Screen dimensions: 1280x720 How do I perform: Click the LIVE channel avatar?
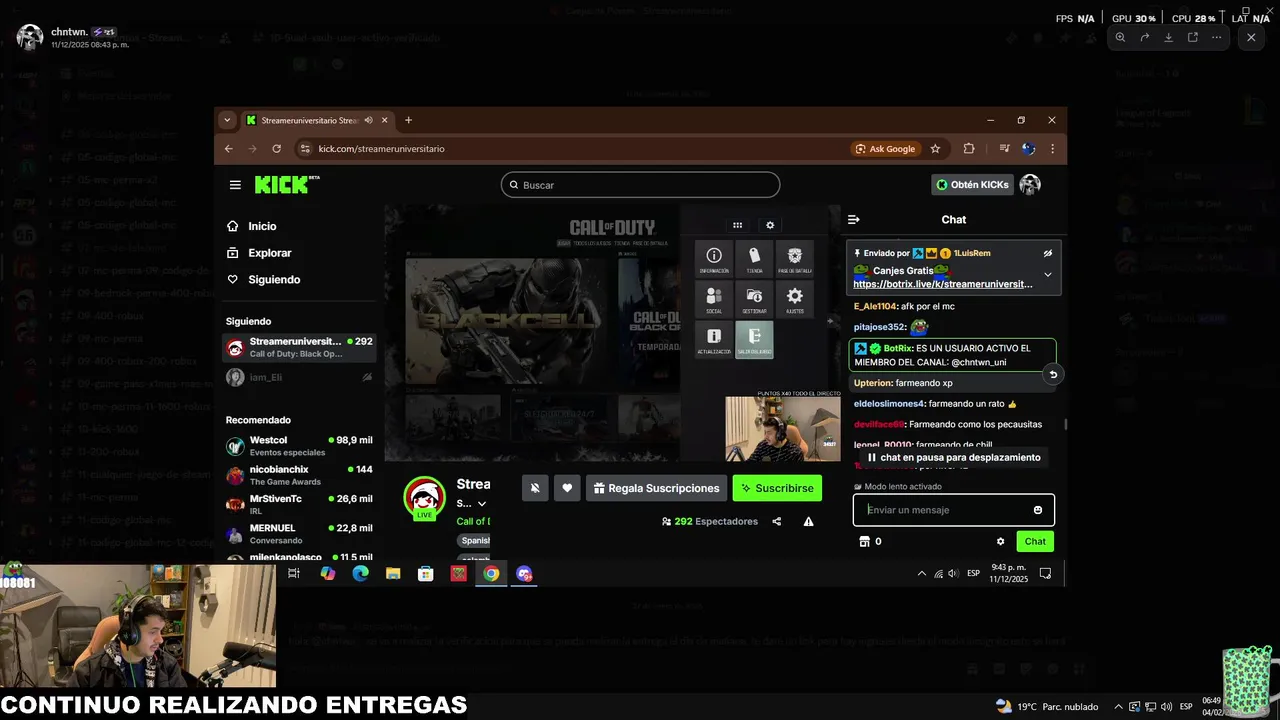point(424,498)
